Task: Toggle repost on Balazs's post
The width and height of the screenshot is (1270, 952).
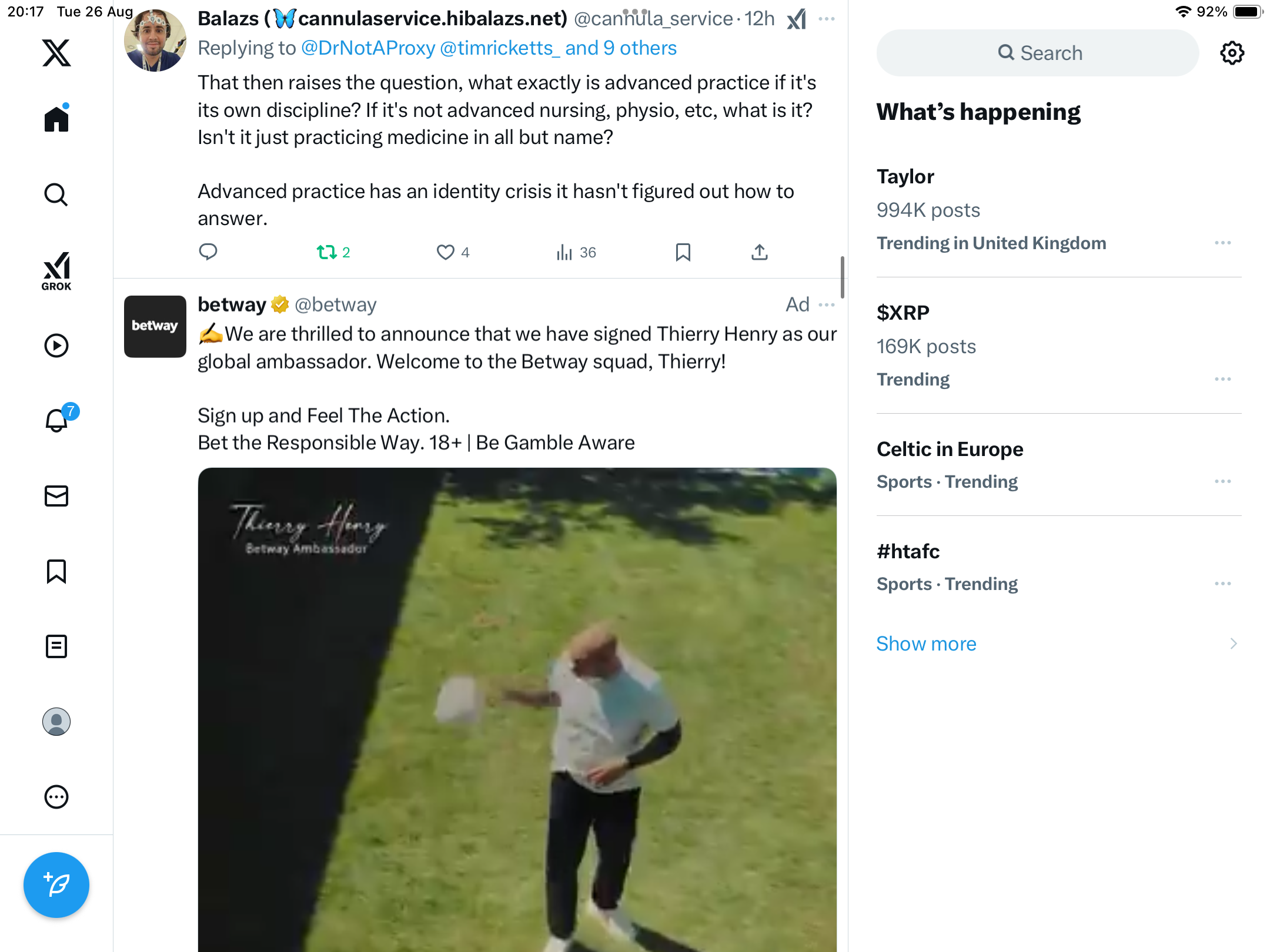Action: pyautogui.click(x=327, y=253)
